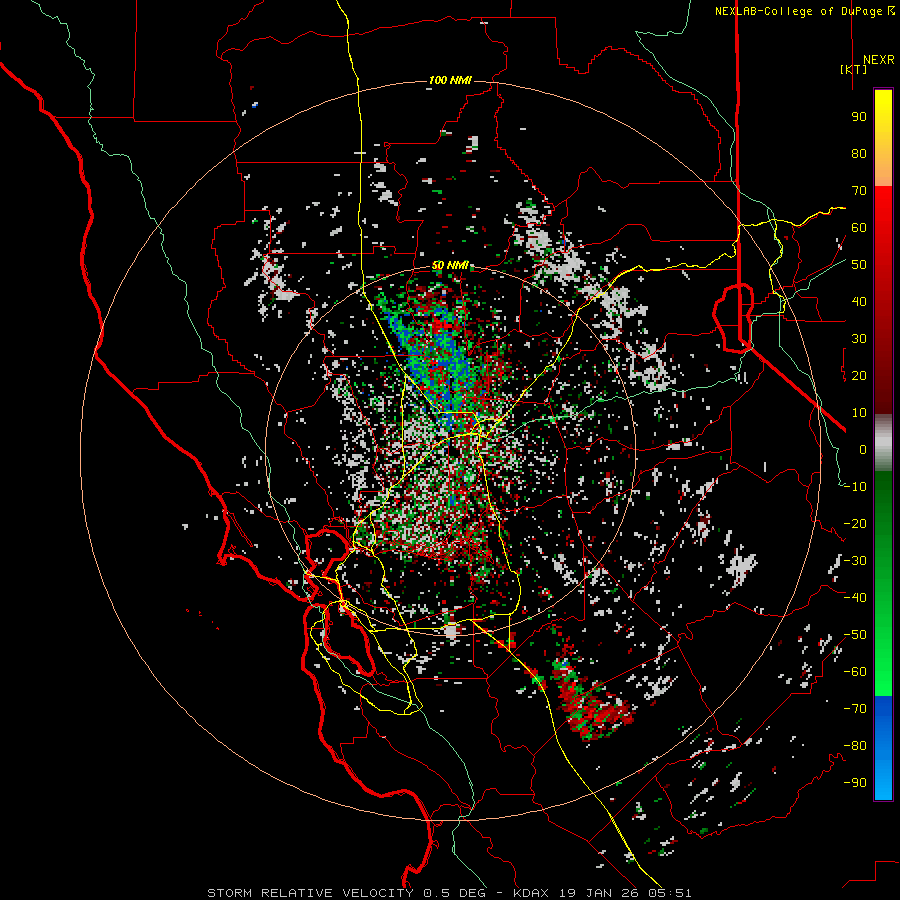Screen dimensions: 900x900
Task: Click the 60 value on velocity scale
Action: (859, 228)
